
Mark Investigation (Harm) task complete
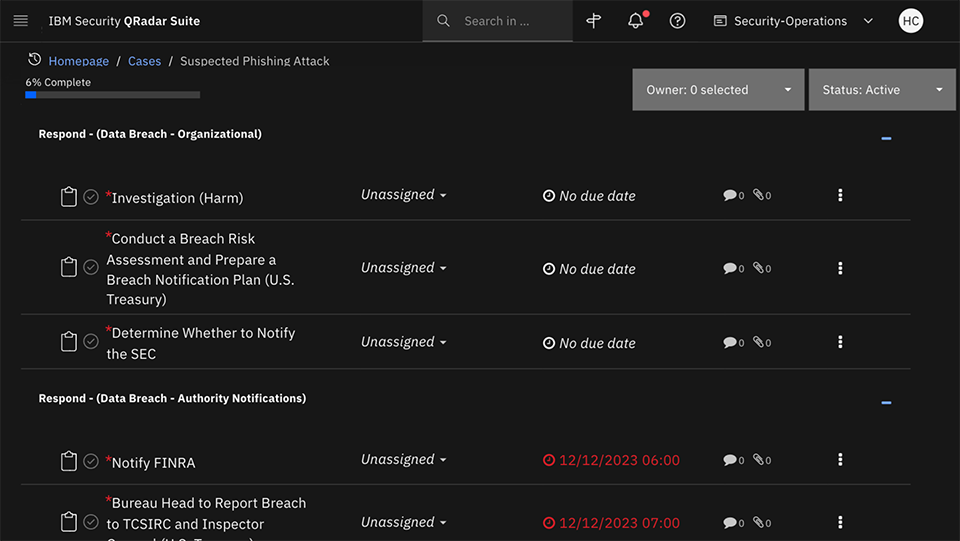coord(91,196)
